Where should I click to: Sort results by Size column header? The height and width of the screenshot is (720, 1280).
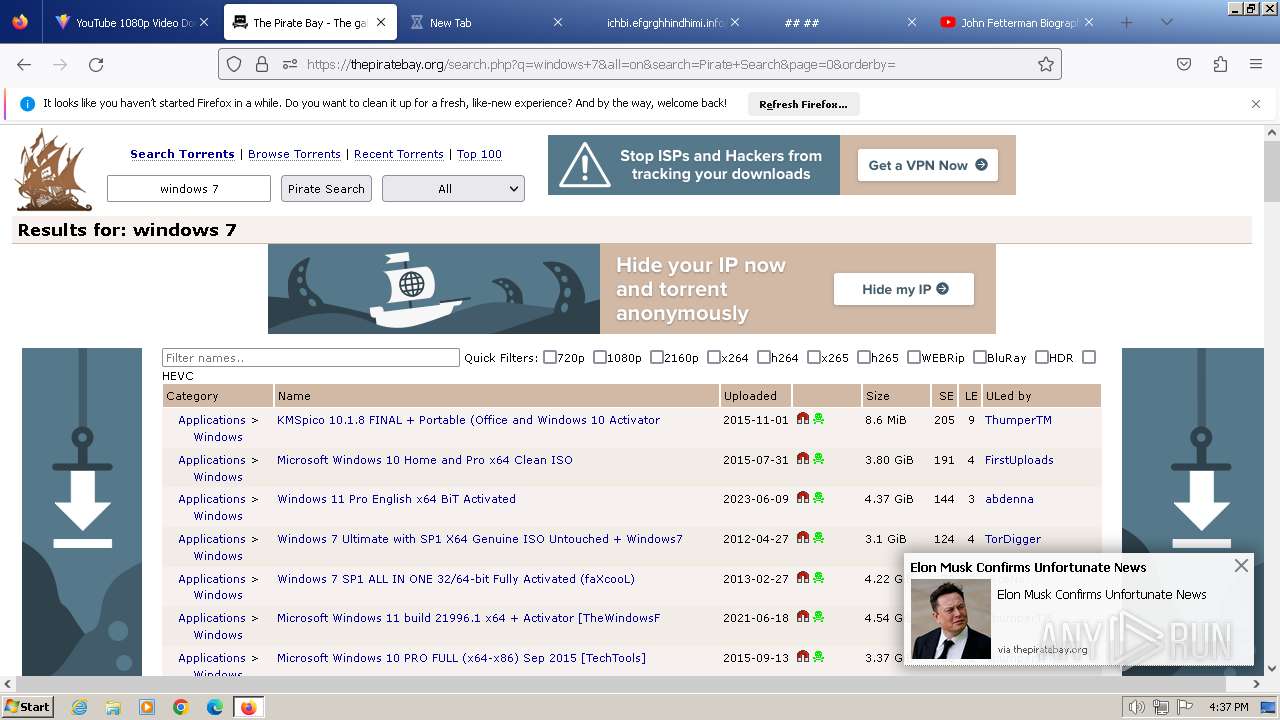(x=877, y=396)
